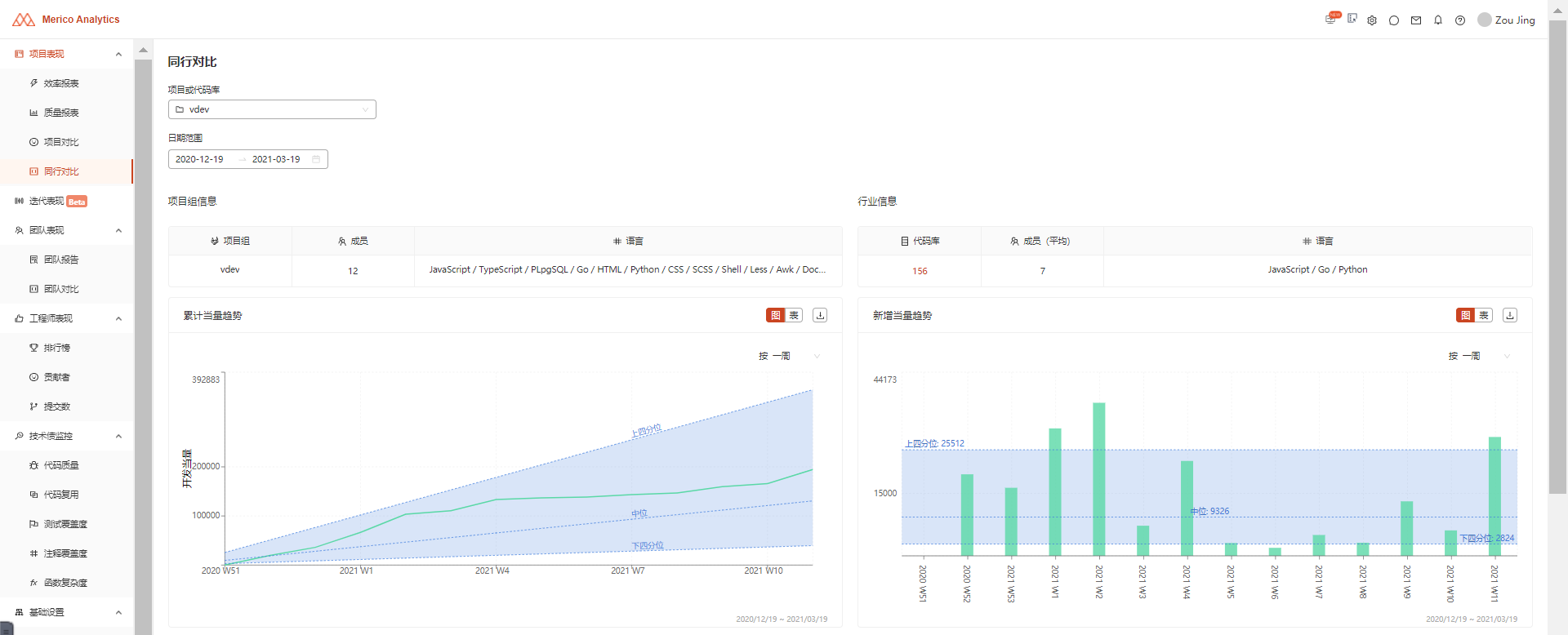The height and width of the screenshot is (635, 1568).
Task: Click the 2021-03-19 end date field
Action: coord(276,159)
